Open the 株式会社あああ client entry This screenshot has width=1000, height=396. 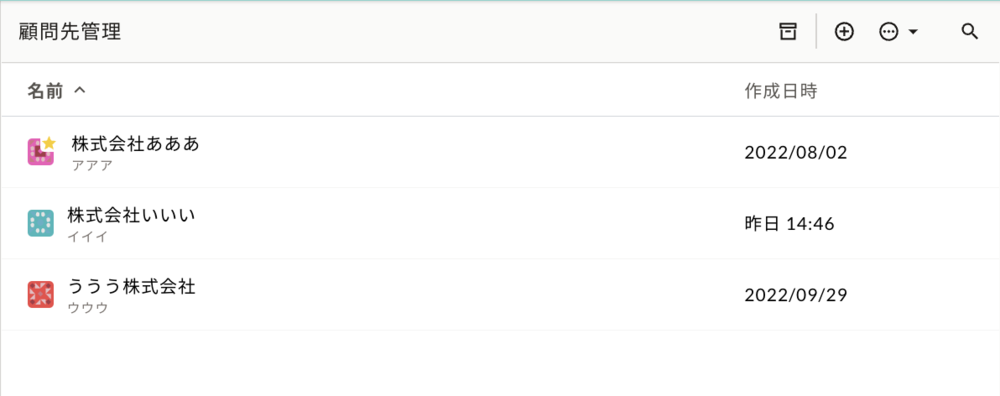(x=500, y=152)
